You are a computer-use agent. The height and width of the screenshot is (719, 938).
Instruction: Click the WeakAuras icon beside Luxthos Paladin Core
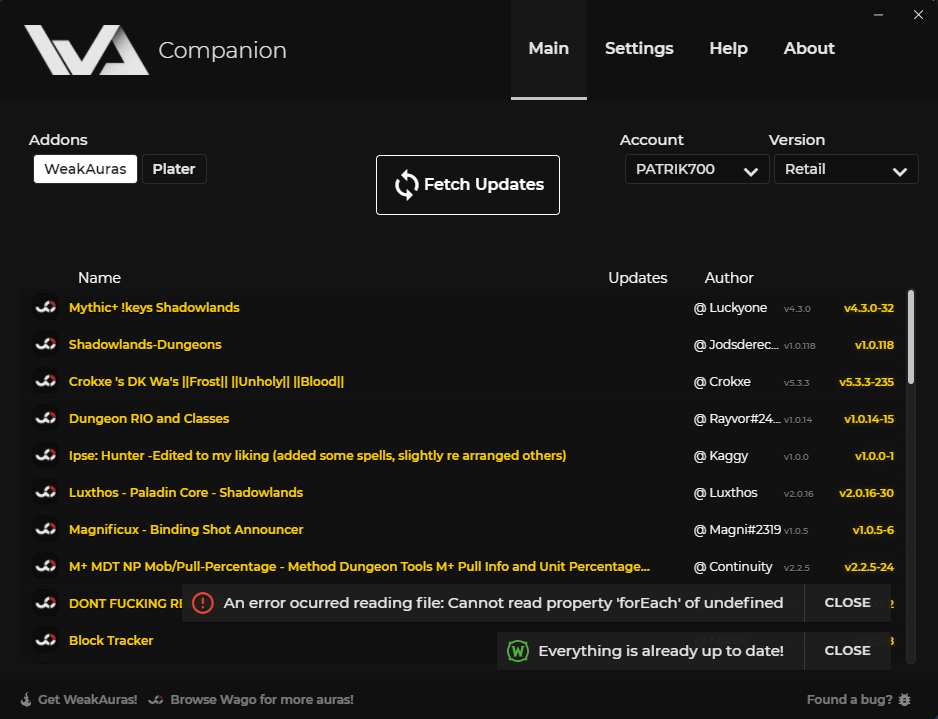[45, 492]
